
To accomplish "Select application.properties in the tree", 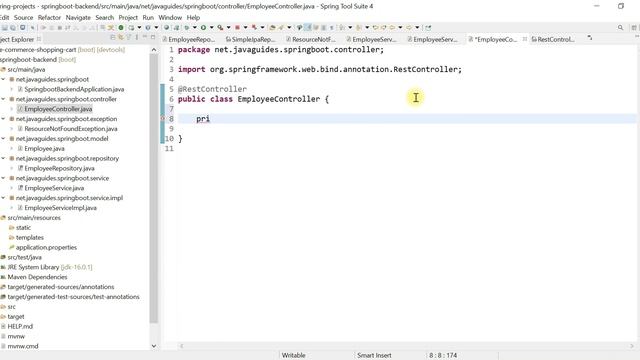I will [x=46, y=247].
